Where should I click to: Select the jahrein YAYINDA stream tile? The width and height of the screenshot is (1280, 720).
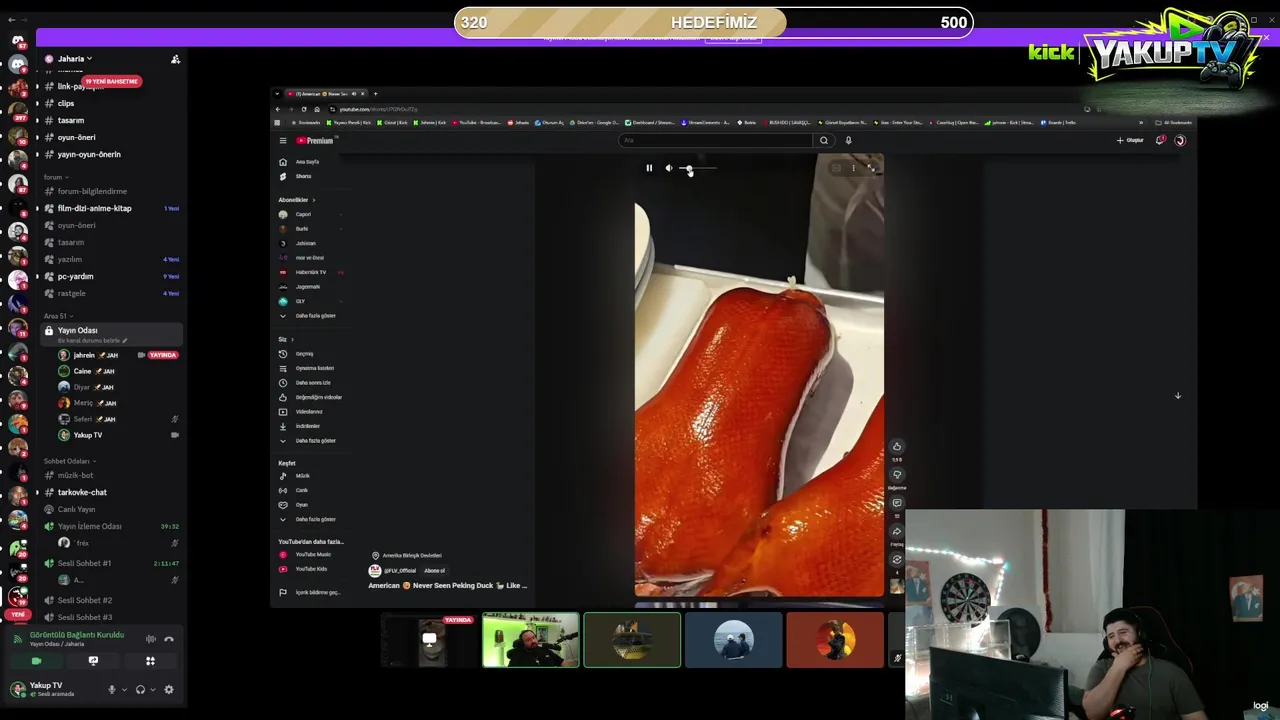(x=429, y=640)
